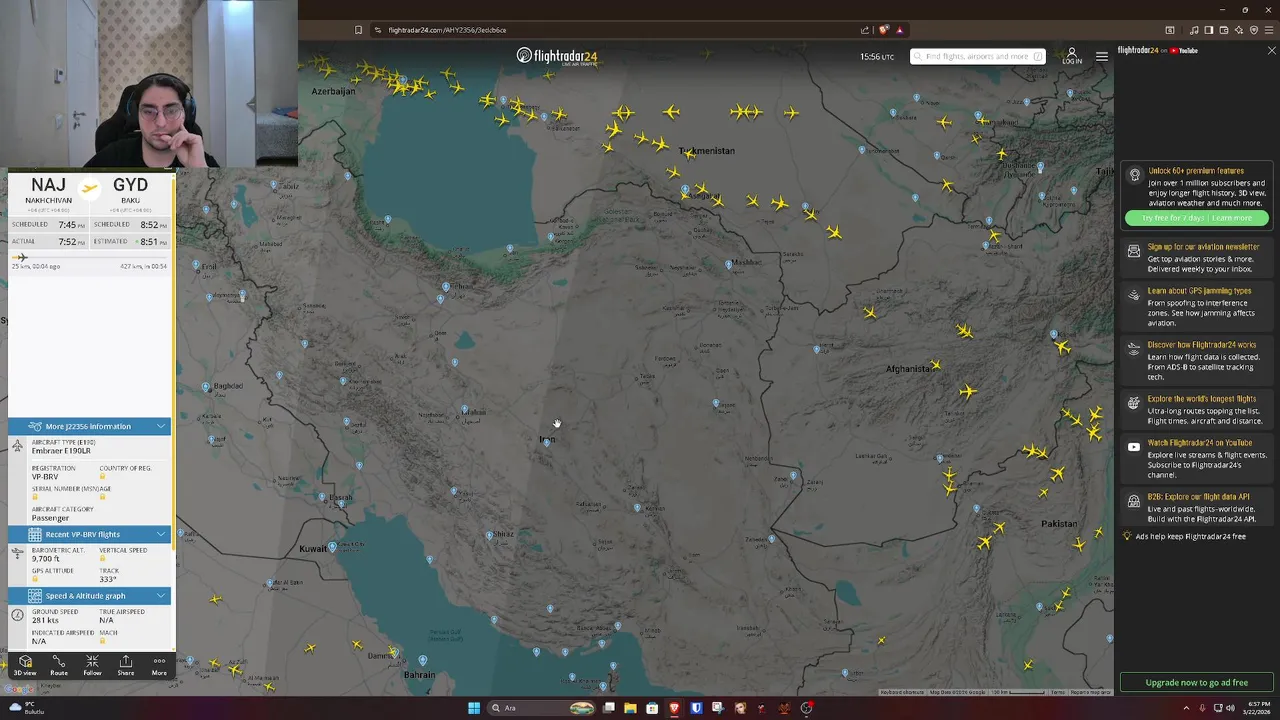Open the Leo AI sparkle icon
The height and width of the screenshot is (720, 1280).
1239,30
